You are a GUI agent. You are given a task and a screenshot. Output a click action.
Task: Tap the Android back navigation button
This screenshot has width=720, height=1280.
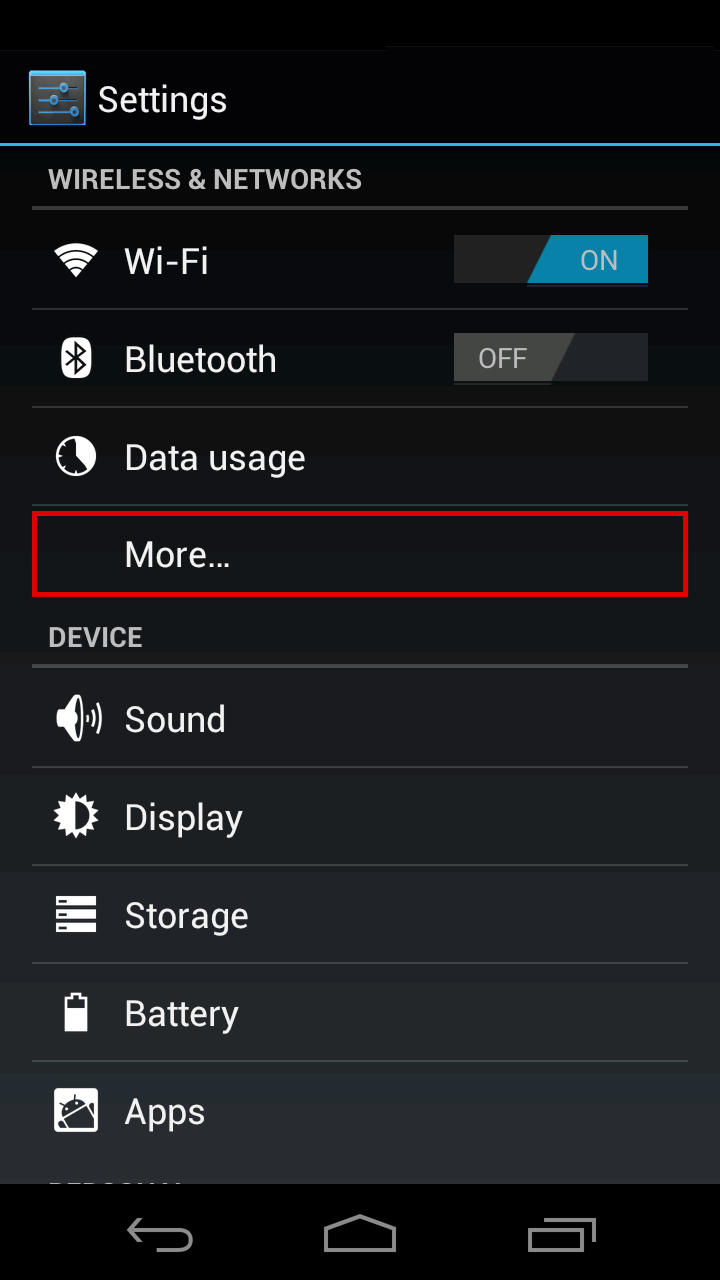(x=160, y=1234)
